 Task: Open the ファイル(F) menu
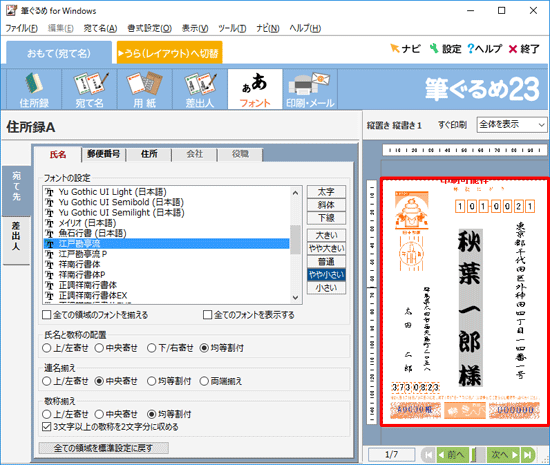22,28
